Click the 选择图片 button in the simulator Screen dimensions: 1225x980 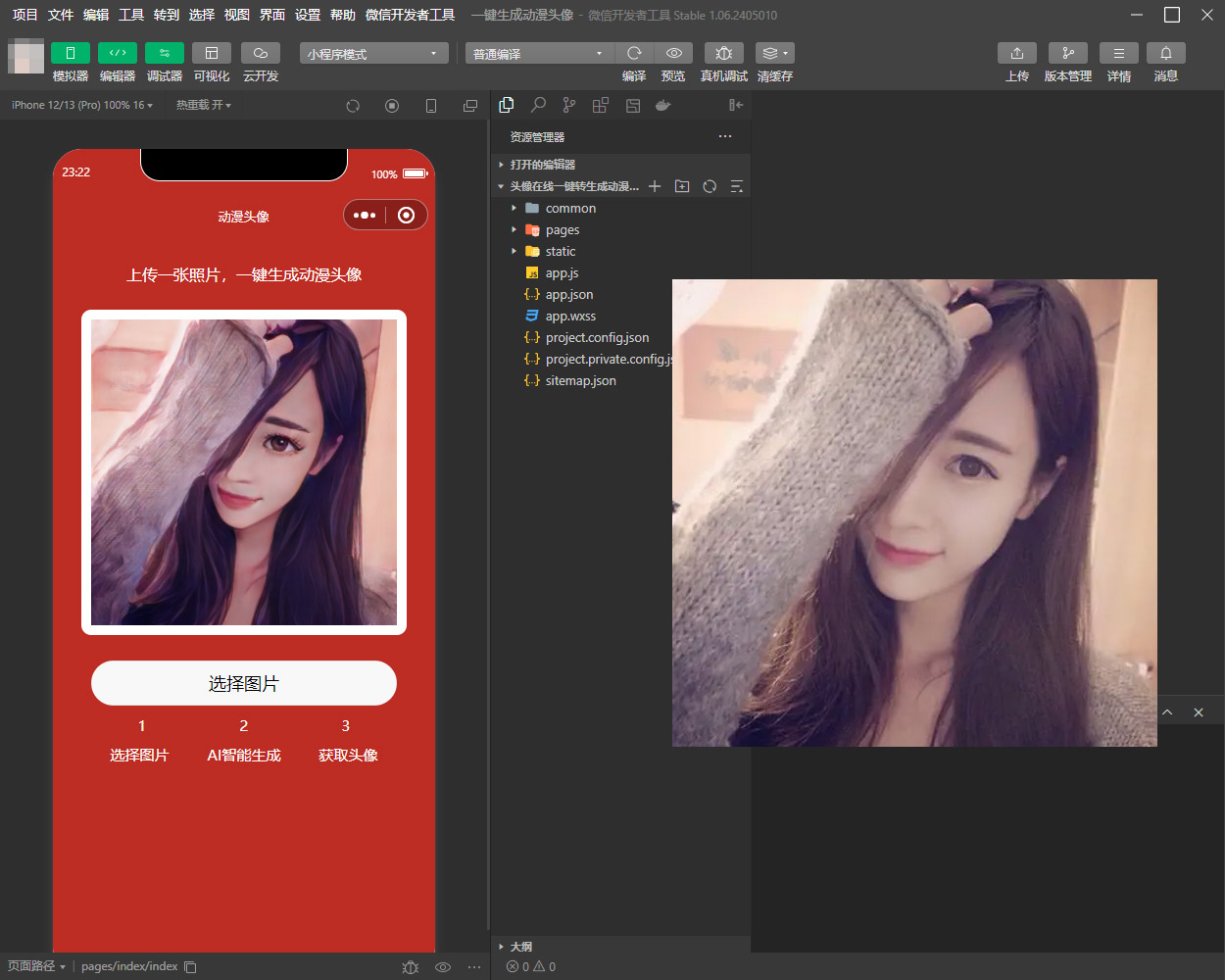tap(244, 683)
